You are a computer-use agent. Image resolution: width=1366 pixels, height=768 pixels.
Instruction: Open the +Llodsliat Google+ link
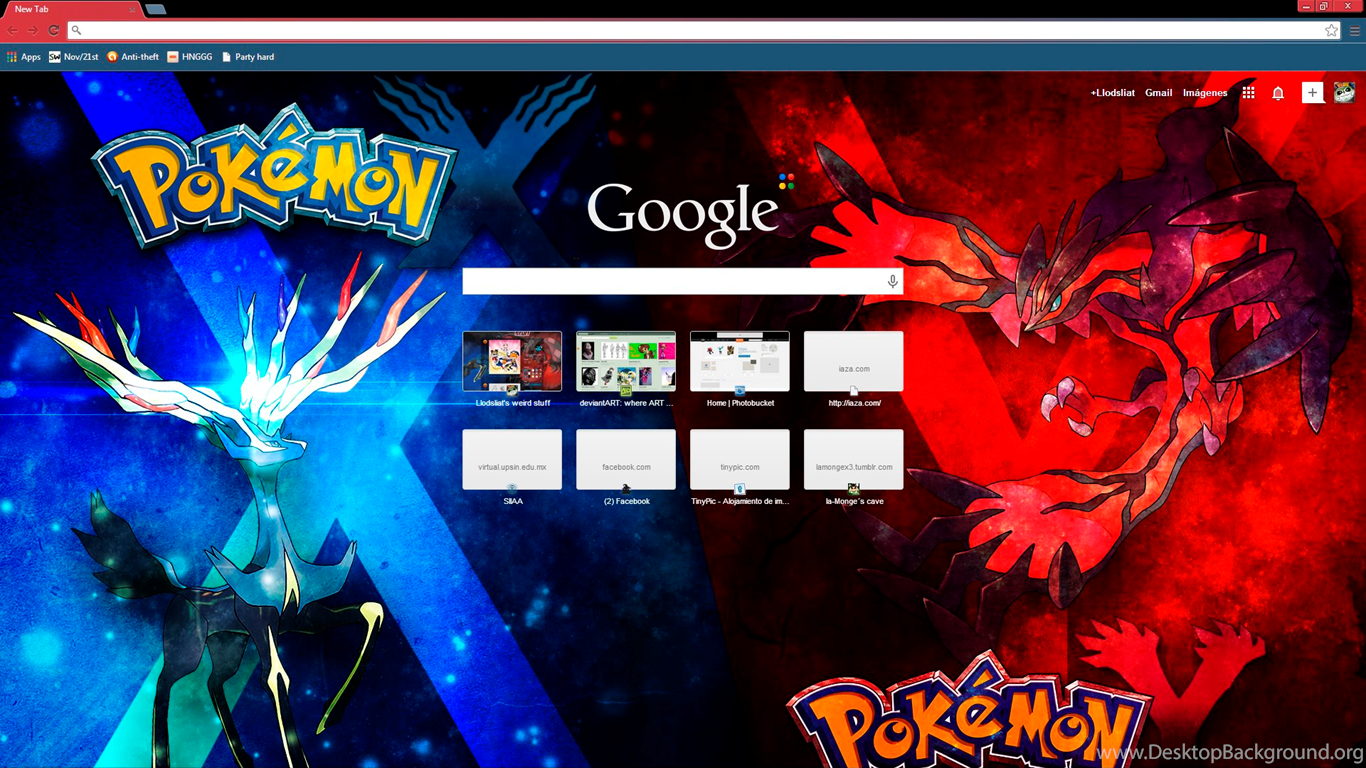click(1112, 93)
